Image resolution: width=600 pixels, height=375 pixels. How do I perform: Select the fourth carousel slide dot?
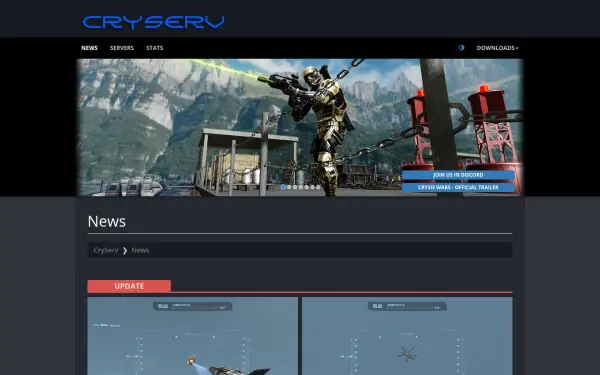tap(301, 187)
